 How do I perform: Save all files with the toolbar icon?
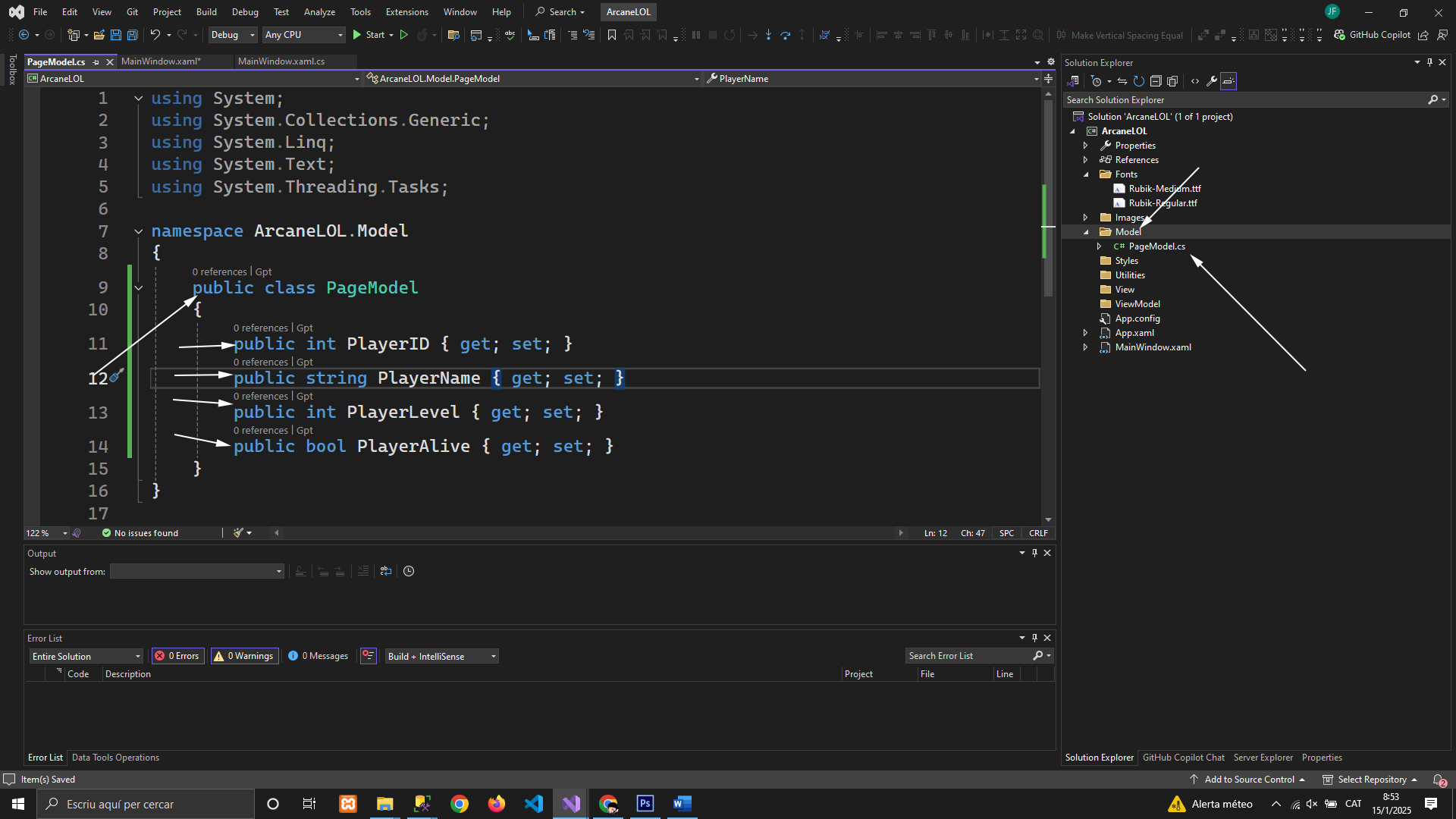[x=133, y=35]
